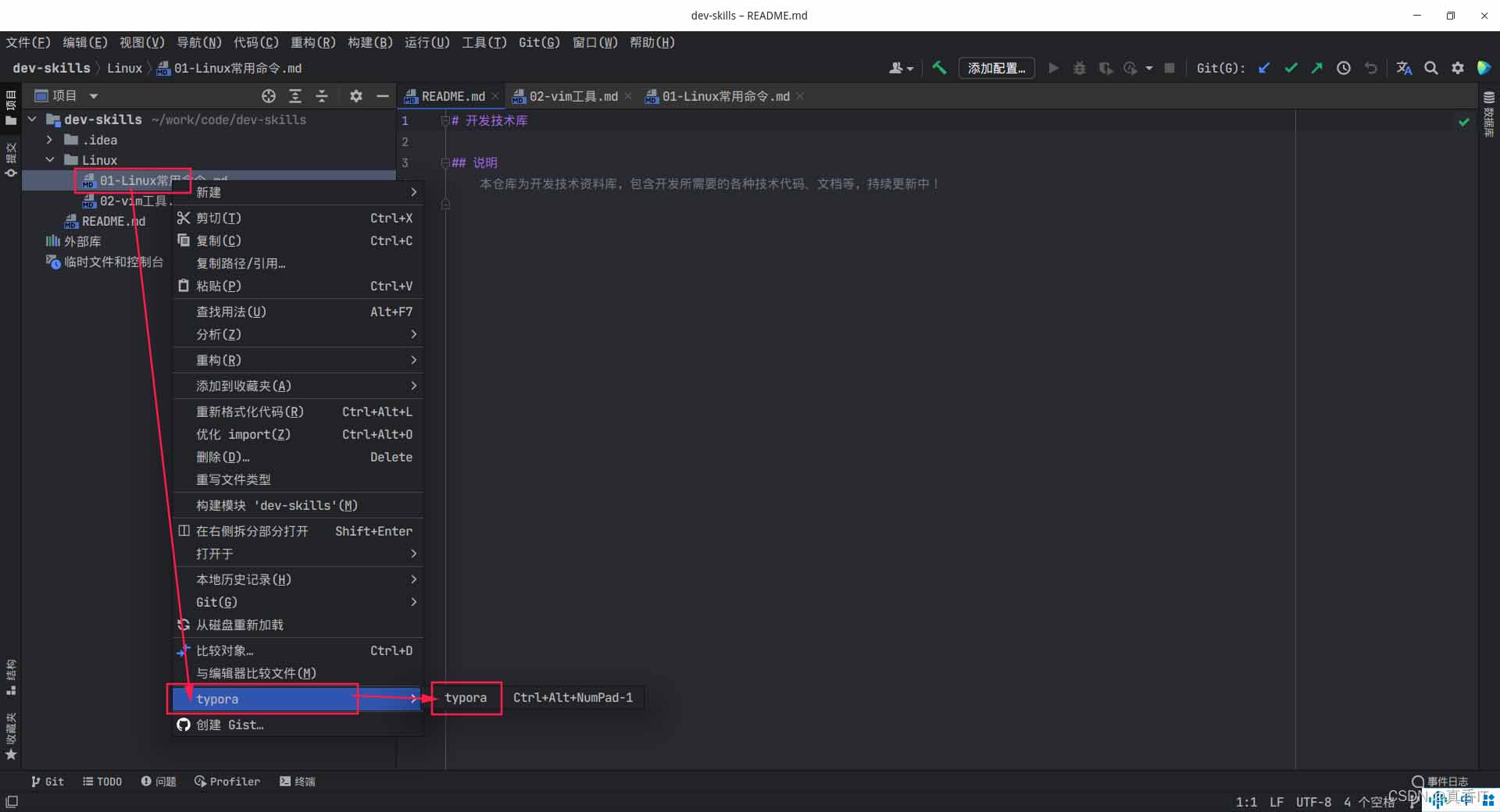The height and width of the screenshot is (812, 1500).
Task: Expand 添加到收藏夹(A) submenu
Action: [x=298, y=386]
